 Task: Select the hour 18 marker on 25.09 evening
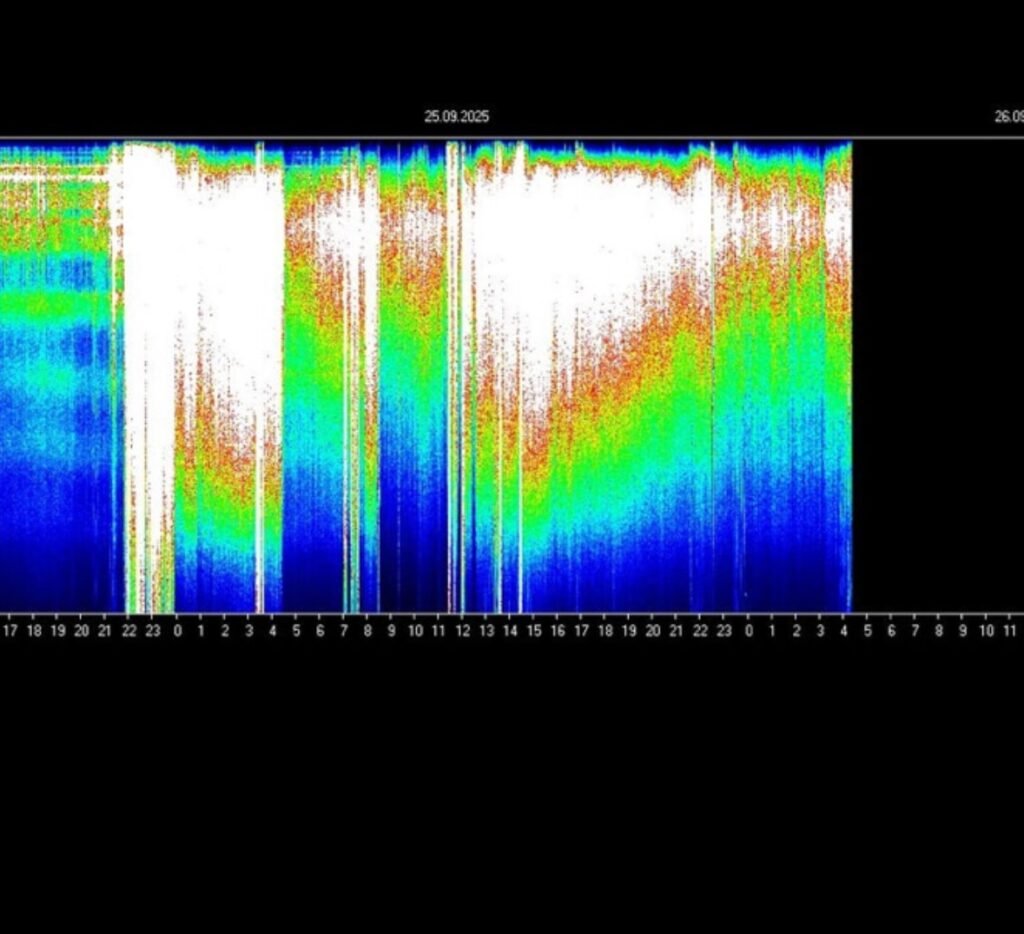[605, 631]
